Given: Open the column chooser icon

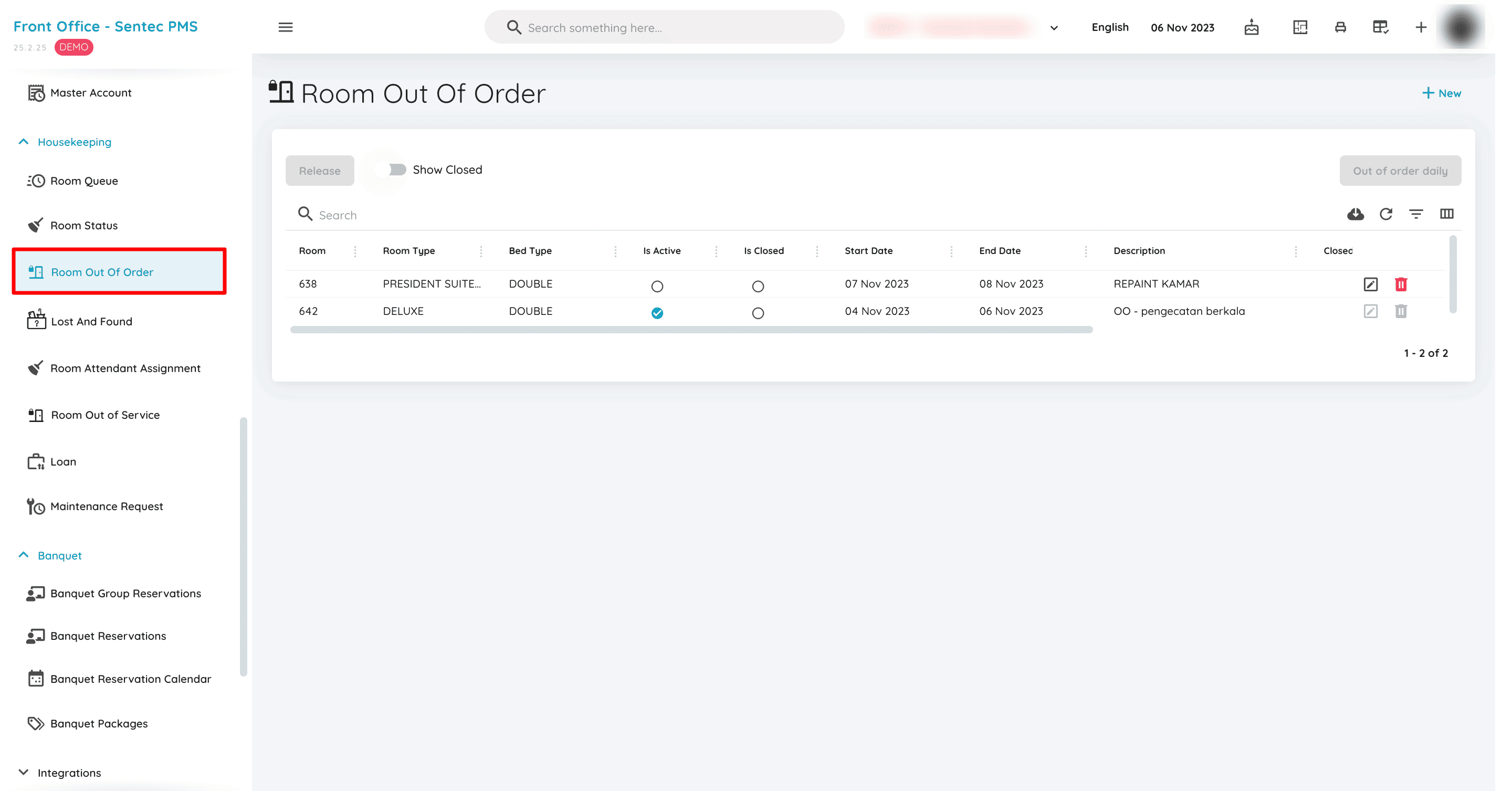Looking at the screenshot, I should tap(1447, 214).
